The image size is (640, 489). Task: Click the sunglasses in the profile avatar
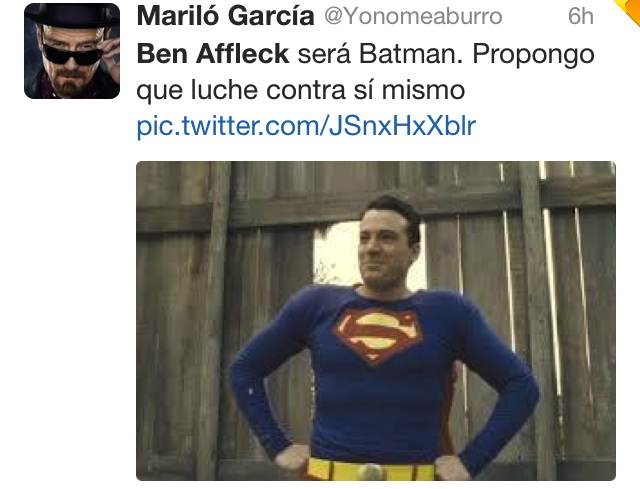72,54
